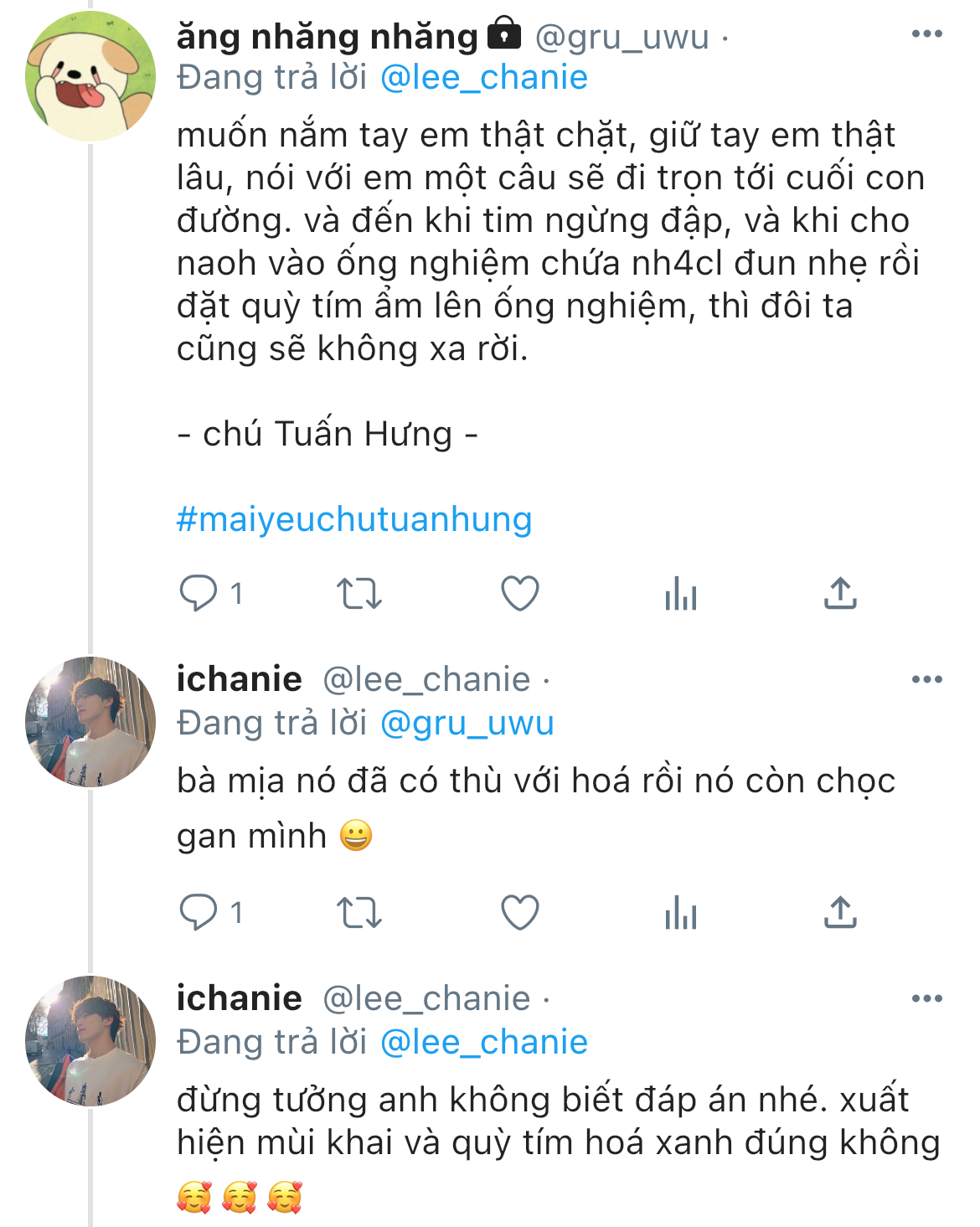Open more options on the 'đừng tưởng' tweet
This screenshot has width=980, height=1227.
[926, 998]
